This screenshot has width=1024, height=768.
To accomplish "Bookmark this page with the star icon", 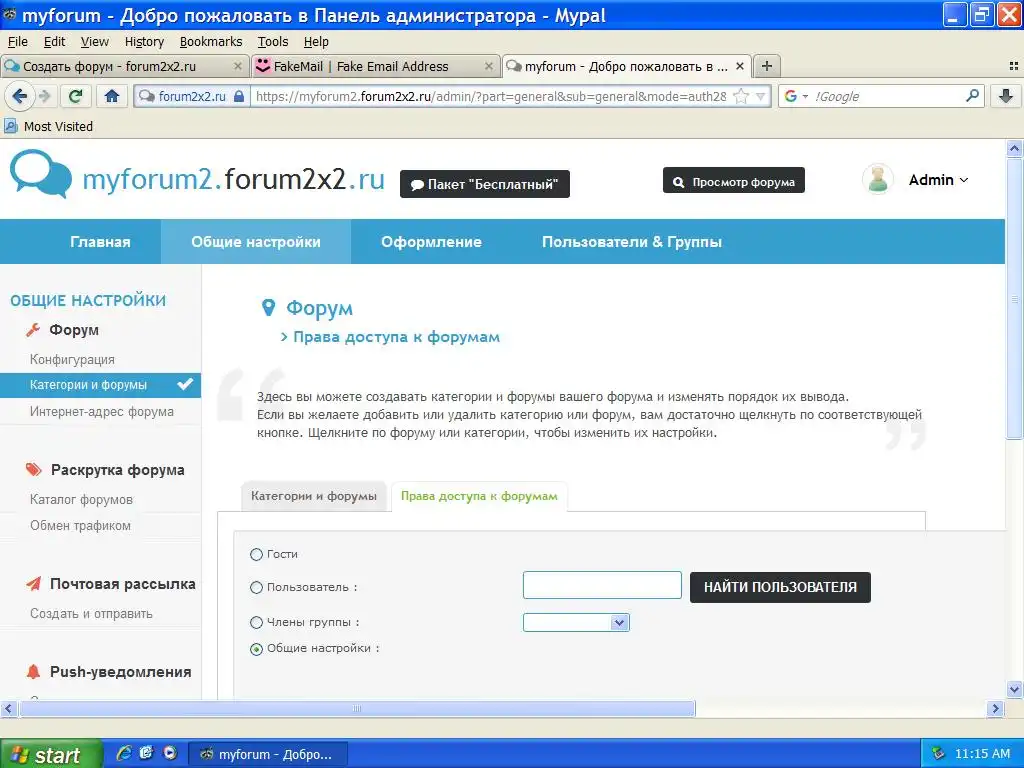I will pyautogui.click(x=741, y=97).
